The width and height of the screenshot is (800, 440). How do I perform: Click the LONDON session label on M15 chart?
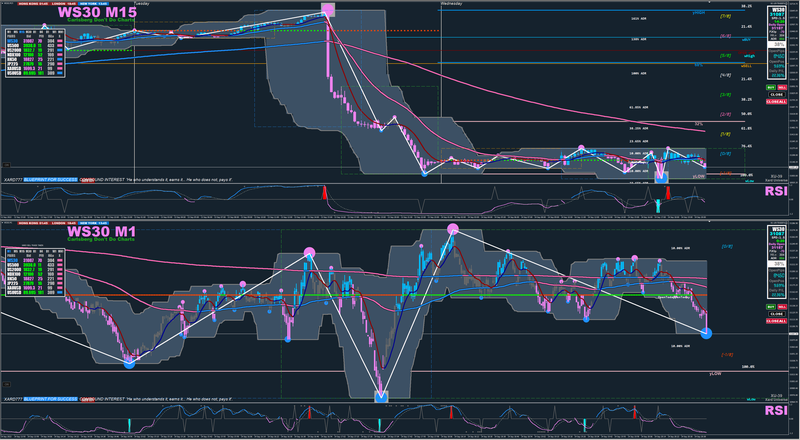pos(63,4)
